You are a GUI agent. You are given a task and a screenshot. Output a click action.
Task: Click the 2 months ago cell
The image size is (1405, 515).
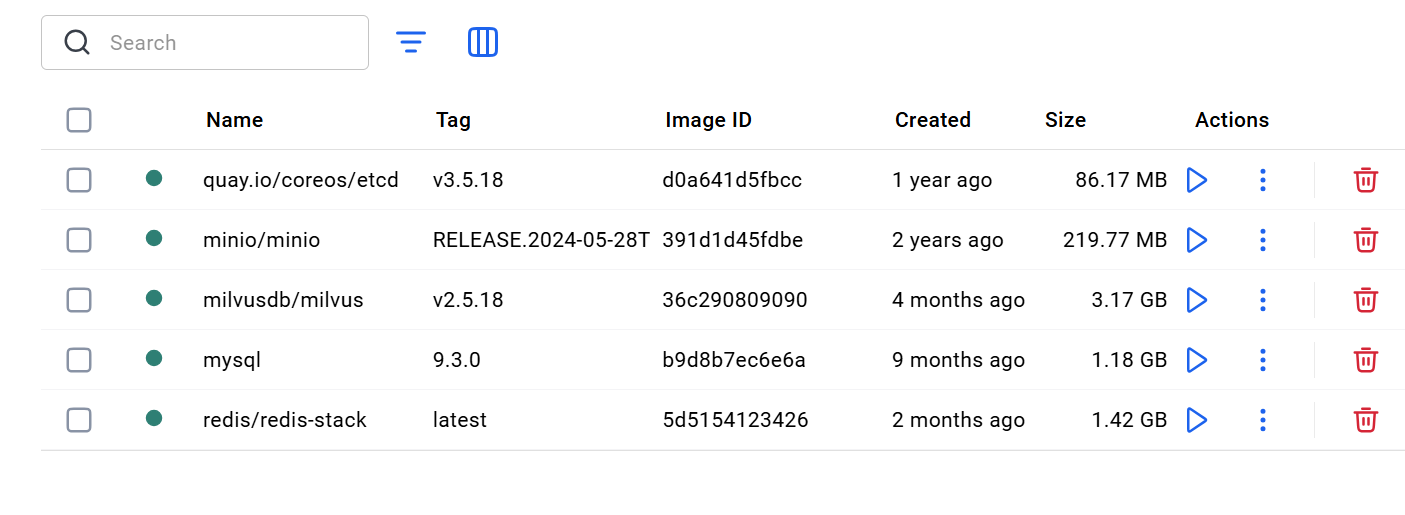pyautogui.click(x=959, y=420)
